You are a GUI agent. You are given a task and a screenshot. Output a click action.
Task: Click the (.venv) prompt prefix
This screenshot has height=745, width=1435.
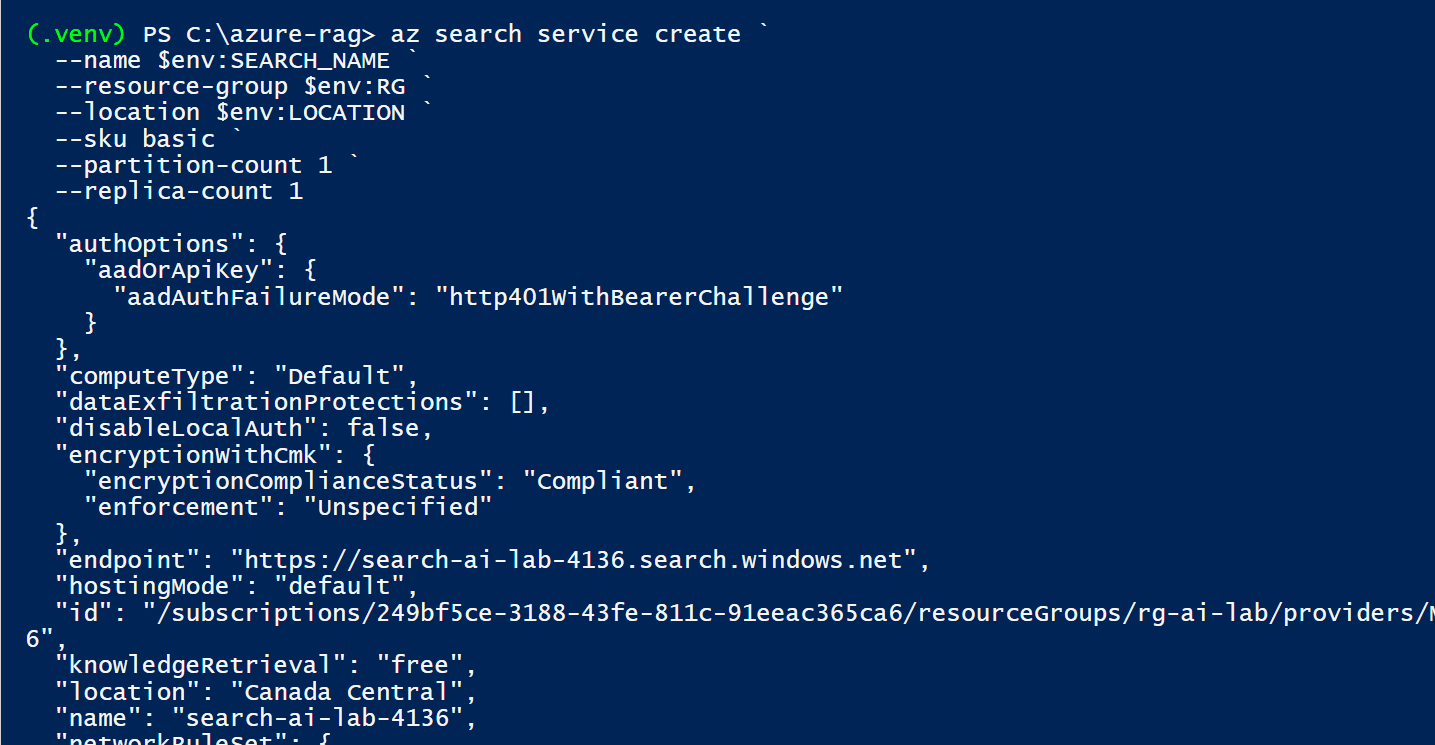click(x=77, y=34)
